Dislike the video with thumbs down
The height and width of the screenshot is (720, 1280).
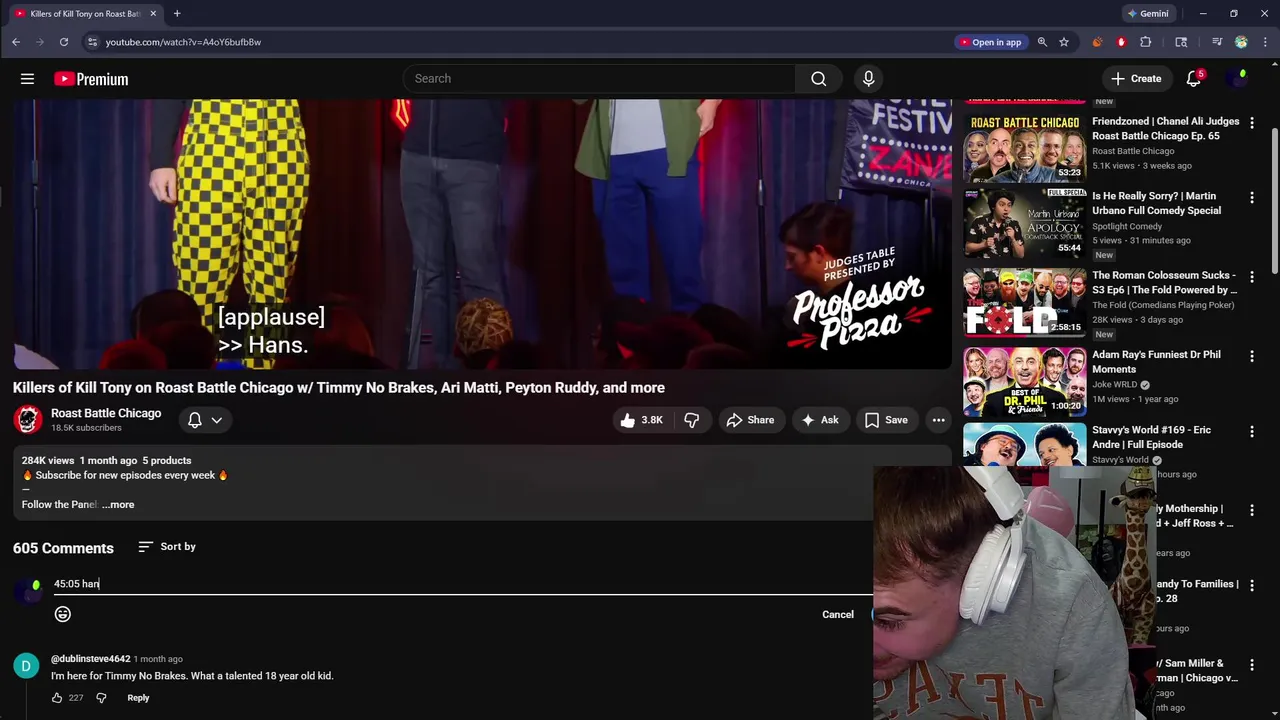pos(691,420)
